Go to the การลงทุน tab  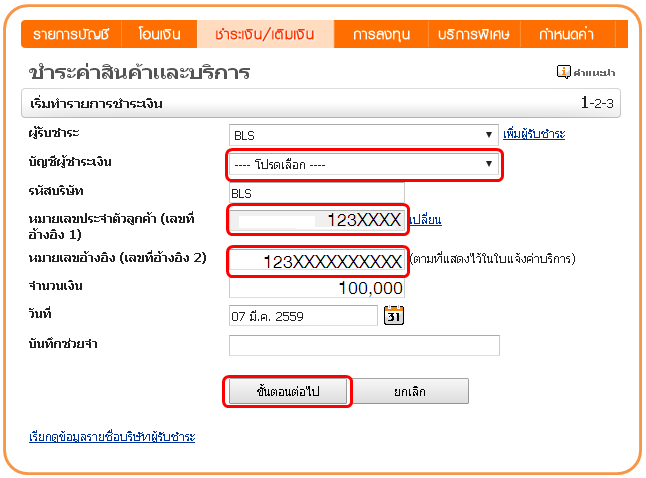click(x=381, y=34)
